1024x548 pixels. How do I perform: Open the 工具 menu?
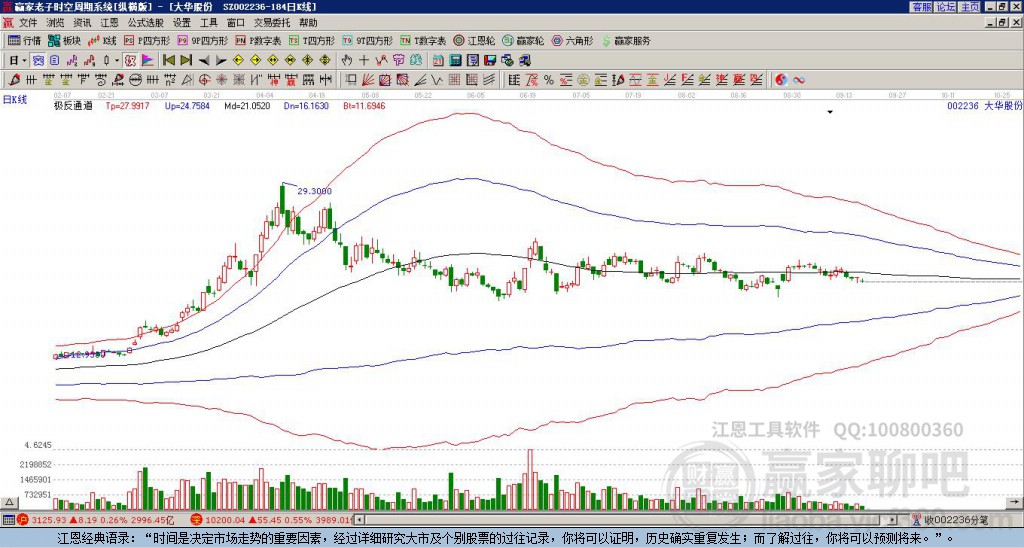tap(208, 23)
